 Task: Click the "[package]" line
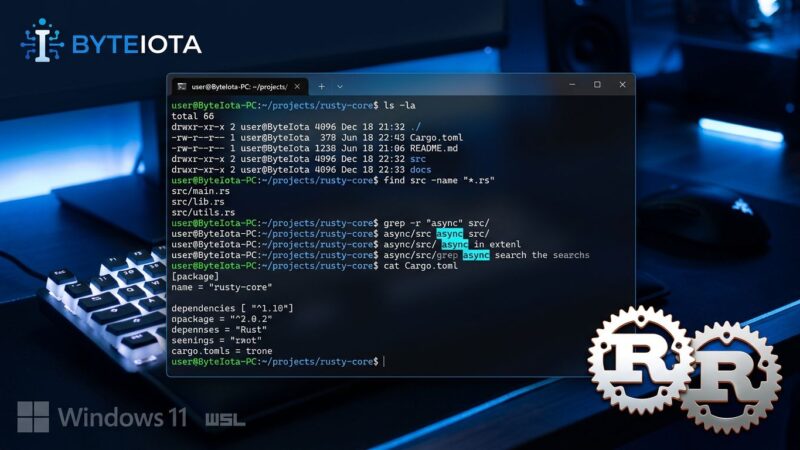195,277
